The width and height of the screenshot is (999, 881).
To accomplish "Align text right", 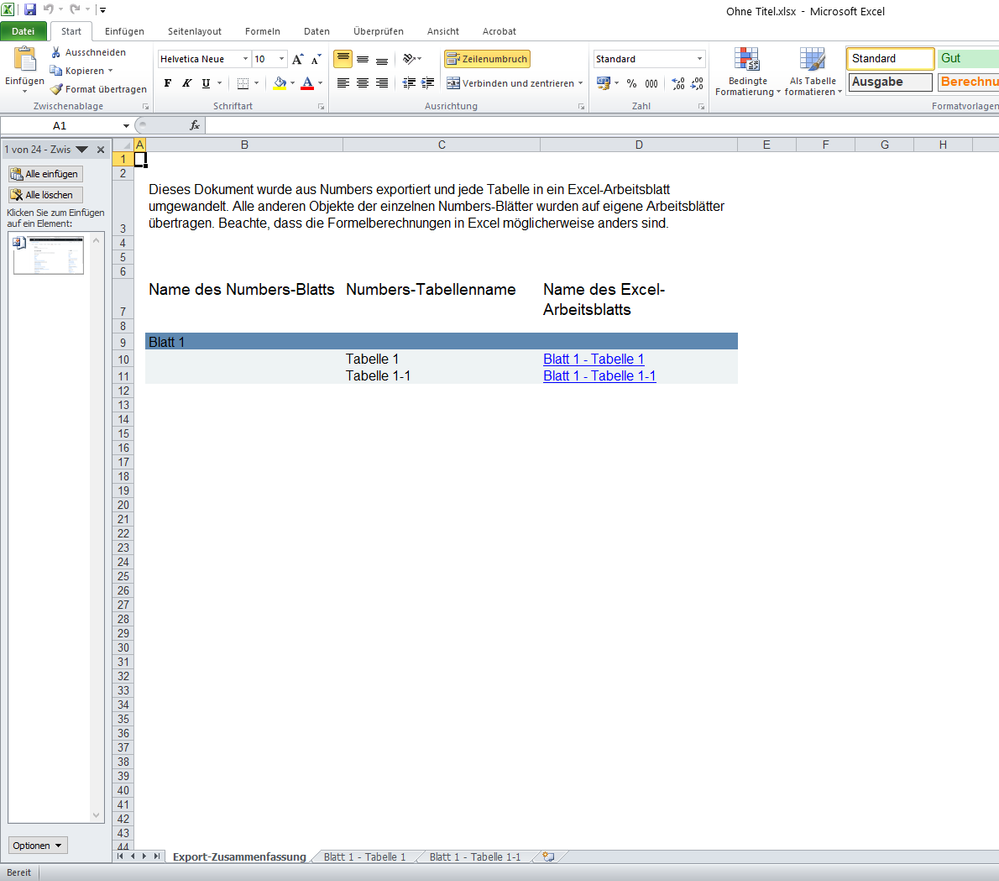I will click(x=382, y=83).
